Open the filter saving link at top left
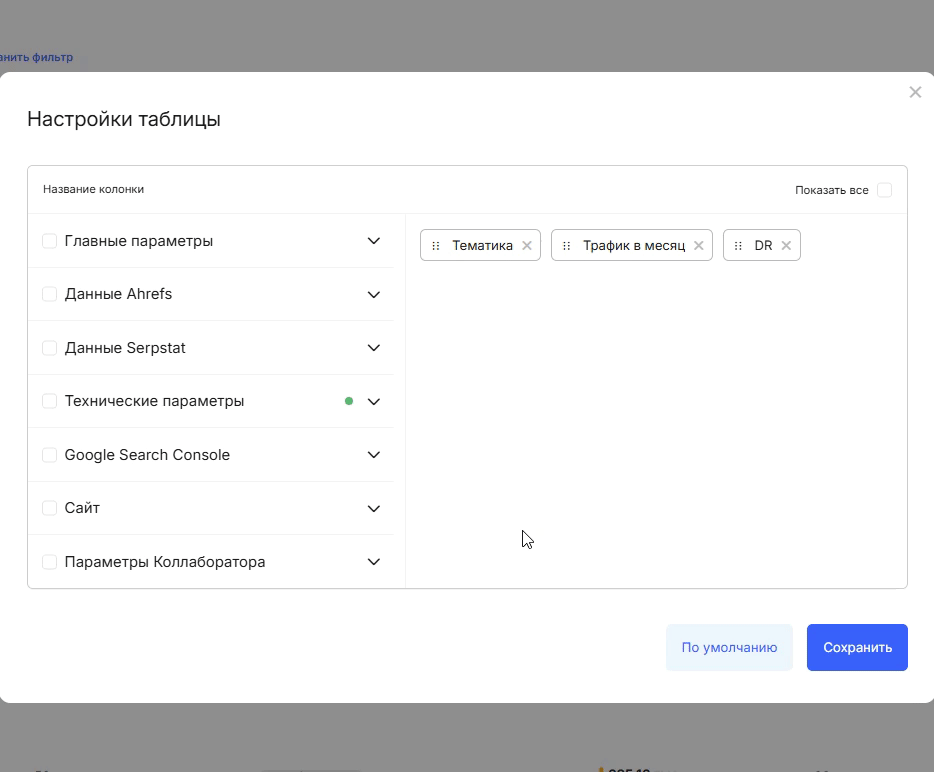Image resolution: width=934 pixels, height=772 pixels. coord(36,57)
